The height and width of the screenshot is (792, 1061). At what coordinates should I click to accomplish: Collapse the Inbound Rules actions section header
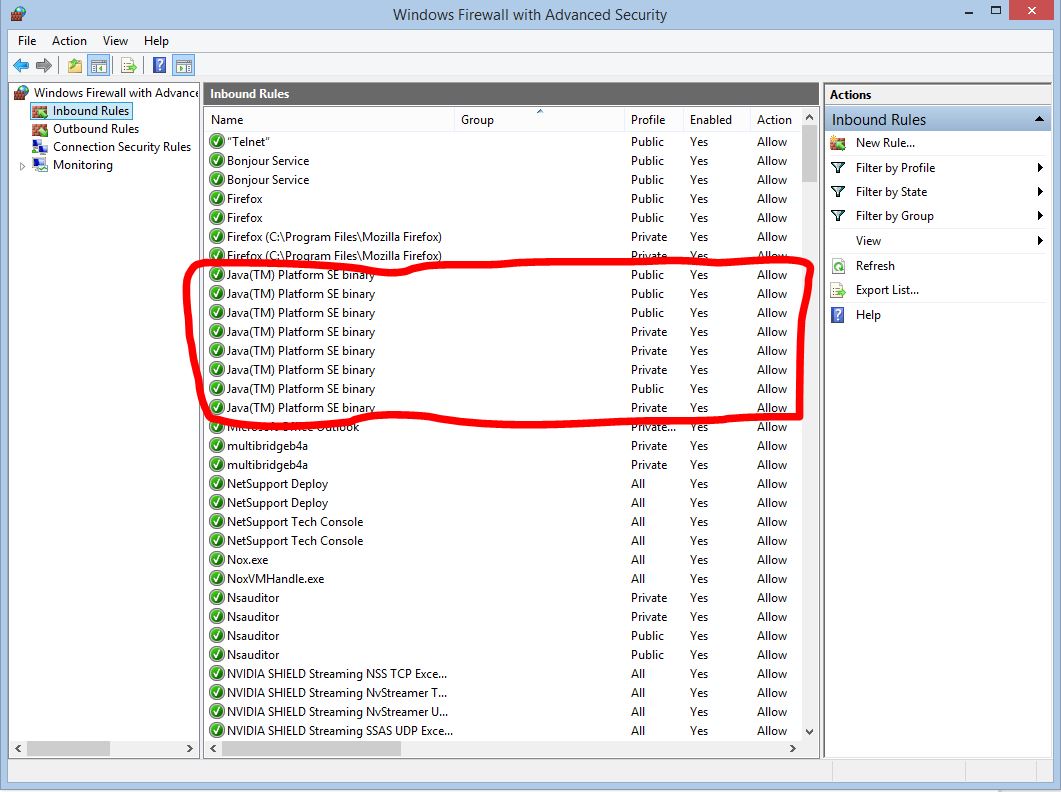tap(1039, 120)
